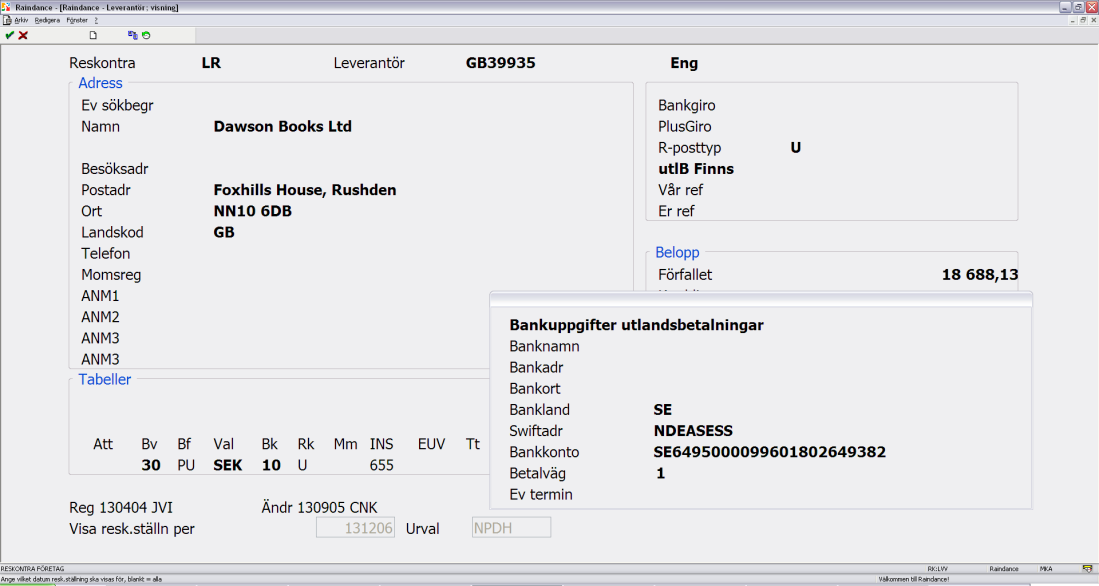This screenshot has width=1099, height=586.
Task: Click the Ändr 130905 CNK text
Action: click(320, 507)
